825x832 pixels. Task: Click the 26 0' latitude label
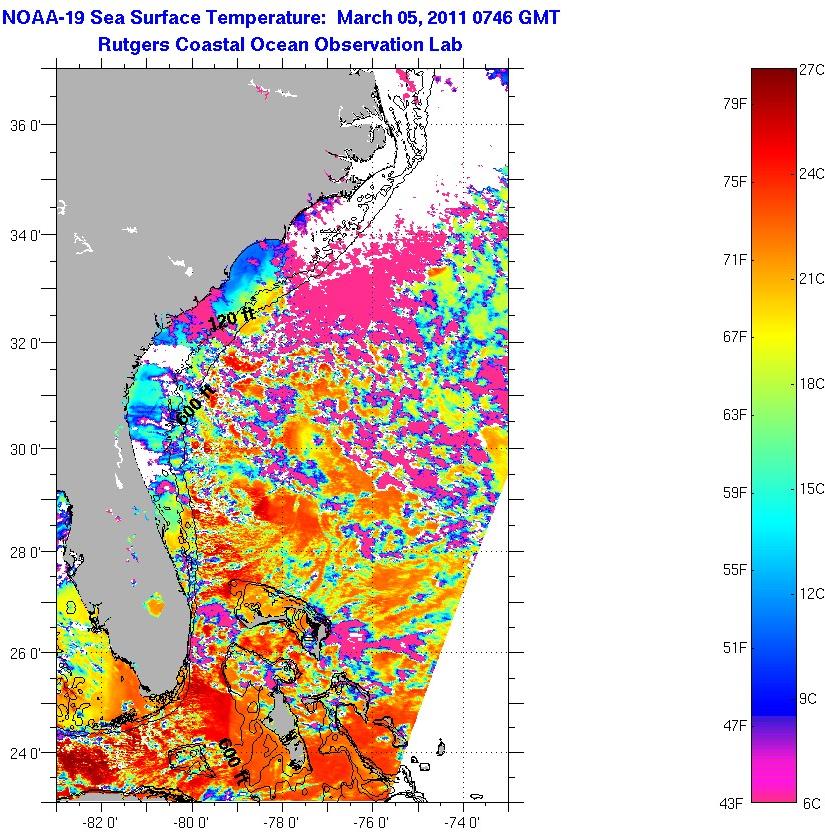pos(25,653)
